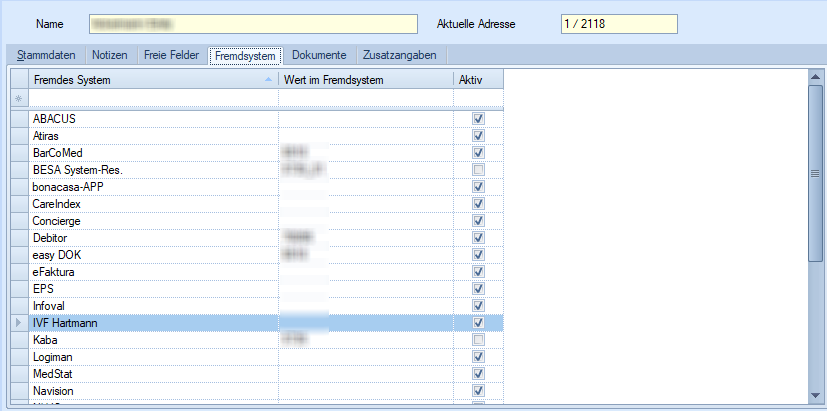Click the scrollbar up arrow
827x411 pixels.
(815, 77)
